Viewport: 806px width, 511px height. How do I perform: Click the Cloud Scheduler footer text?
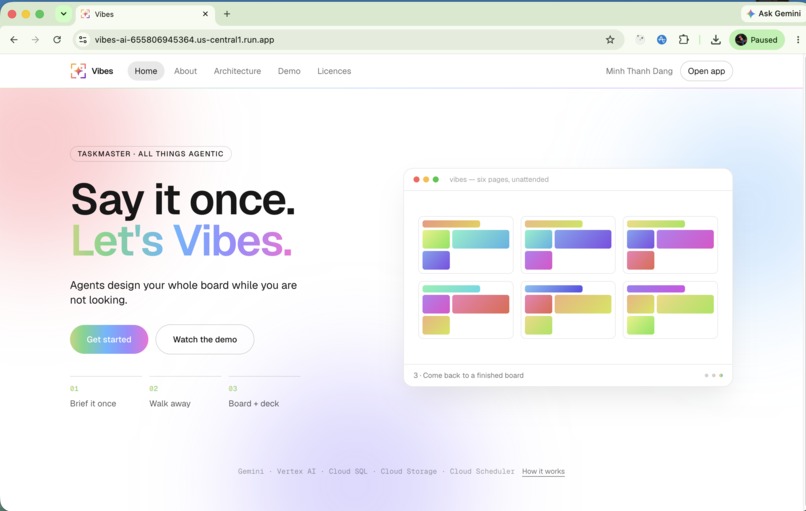coord(482,471)
